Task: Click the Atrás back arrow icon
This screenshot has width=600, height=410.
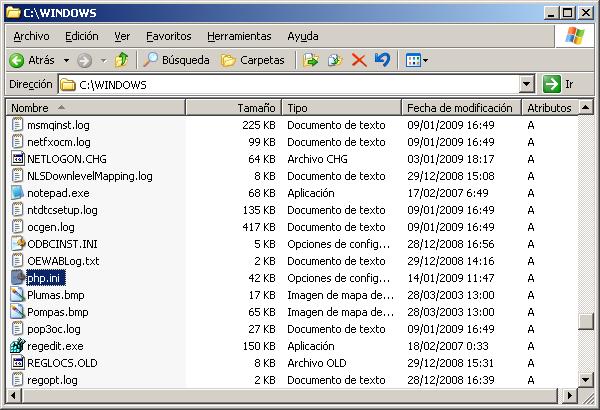Action: point(18,60)
